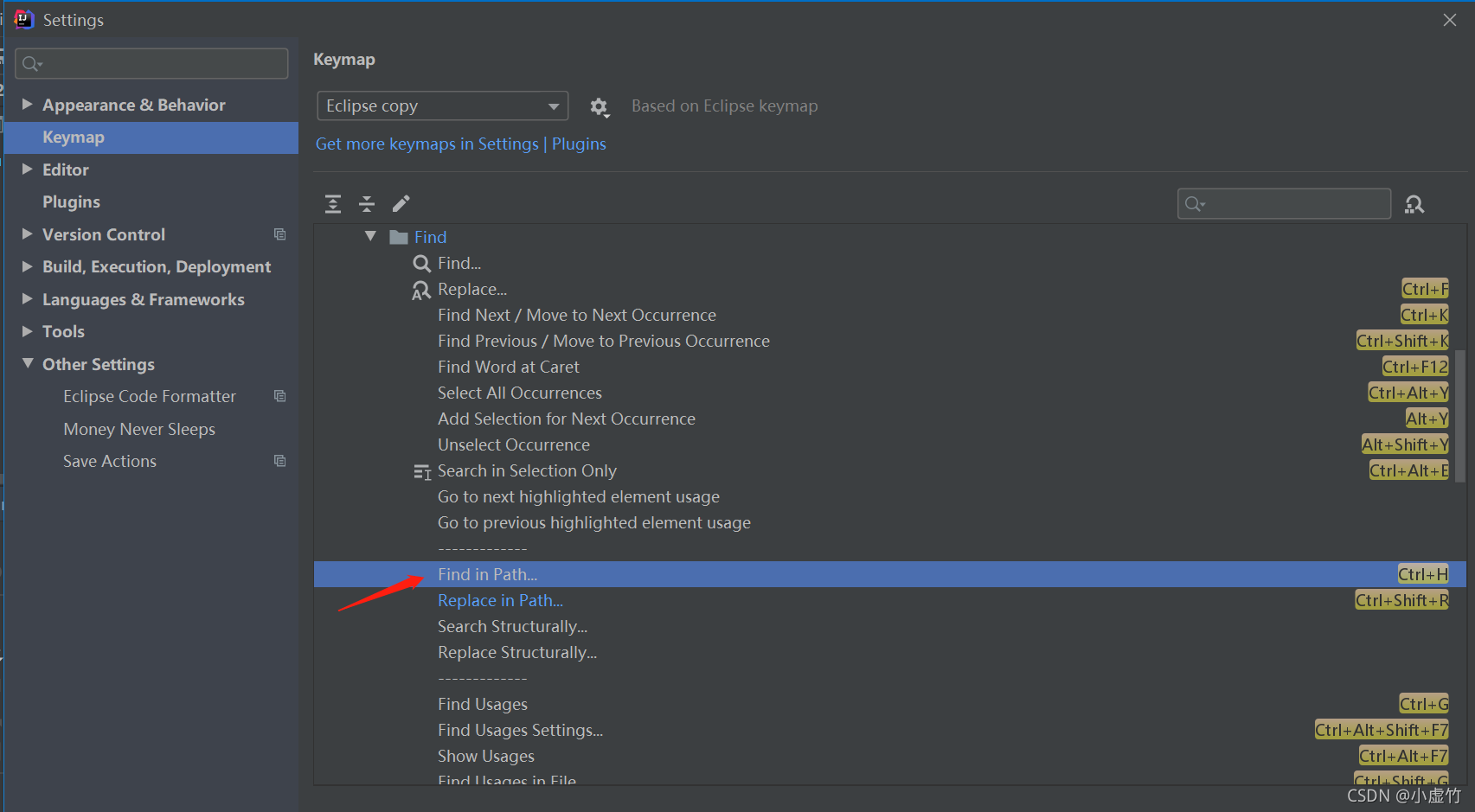The height and width of the screenshot is (812, 1475).
Task: Click the magnifier icon beside Find...
Action: click(x=422, y=263)
